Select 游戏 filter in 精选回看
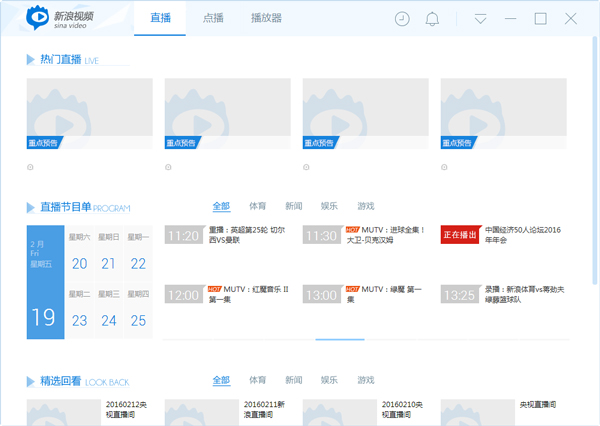 click(x=365, y=380)
